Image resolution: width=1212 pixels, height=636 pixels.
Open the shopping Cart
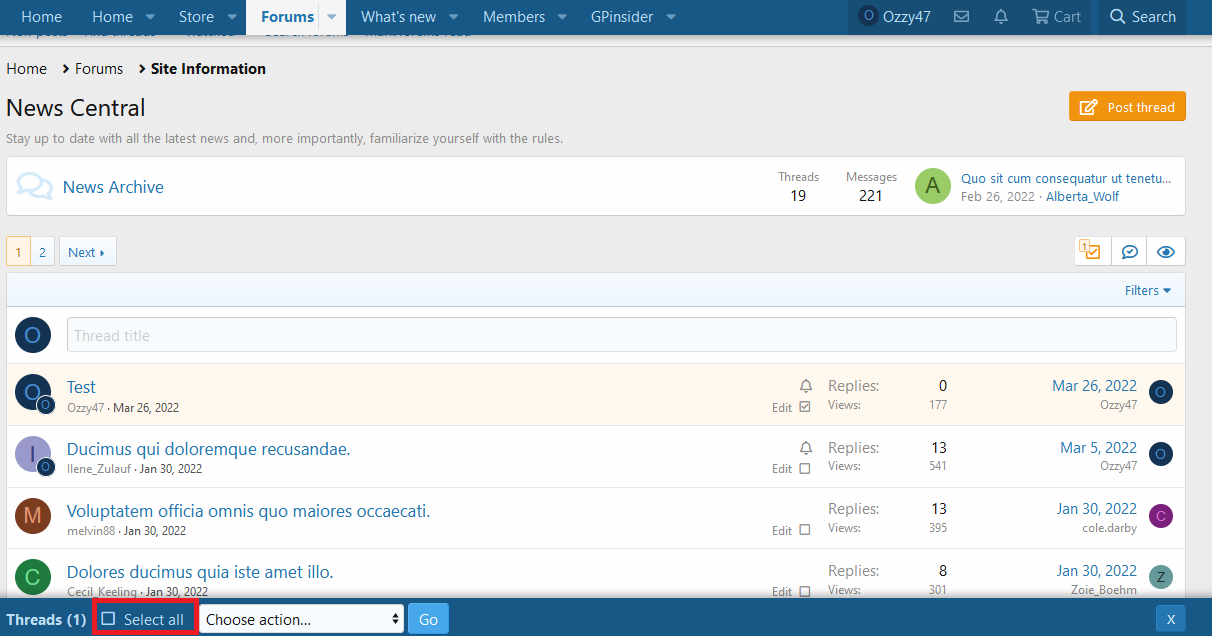tap(1056, 17)
